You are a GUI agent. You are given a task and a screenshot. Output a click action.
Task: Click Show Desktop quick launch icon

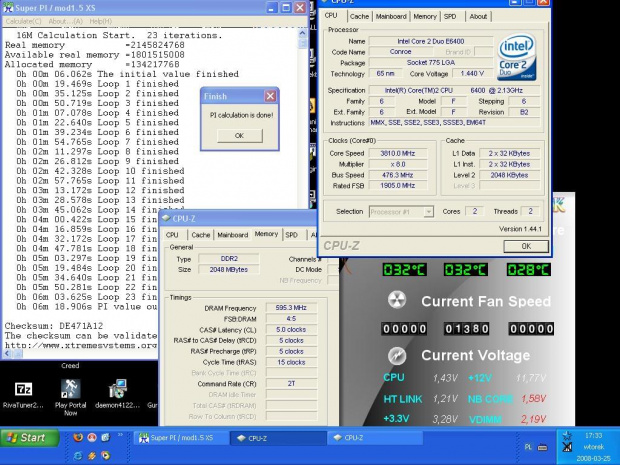(105, 437)
